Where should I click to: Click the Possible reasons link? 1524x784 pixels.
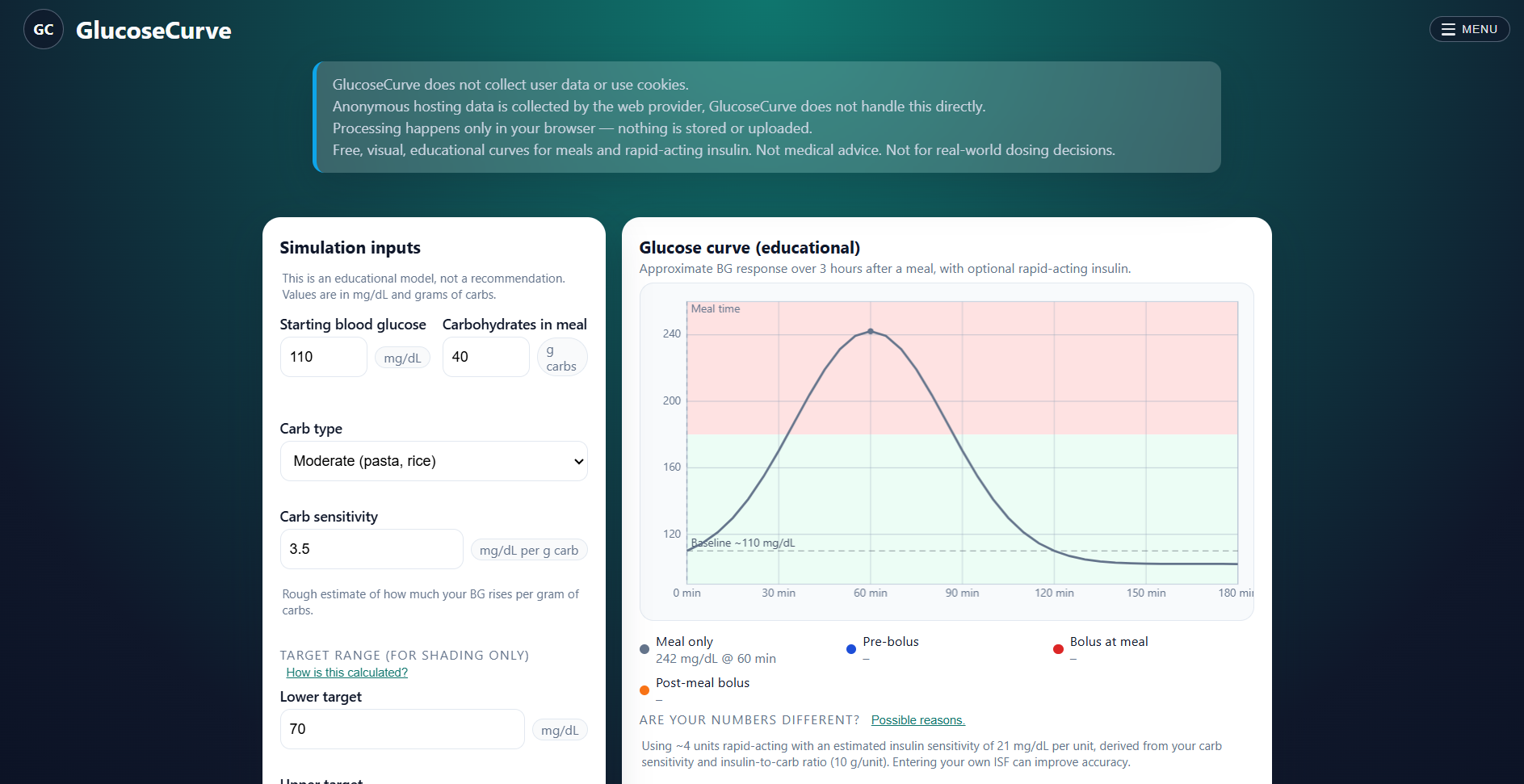pyautogui.click(x=917, y=719)
